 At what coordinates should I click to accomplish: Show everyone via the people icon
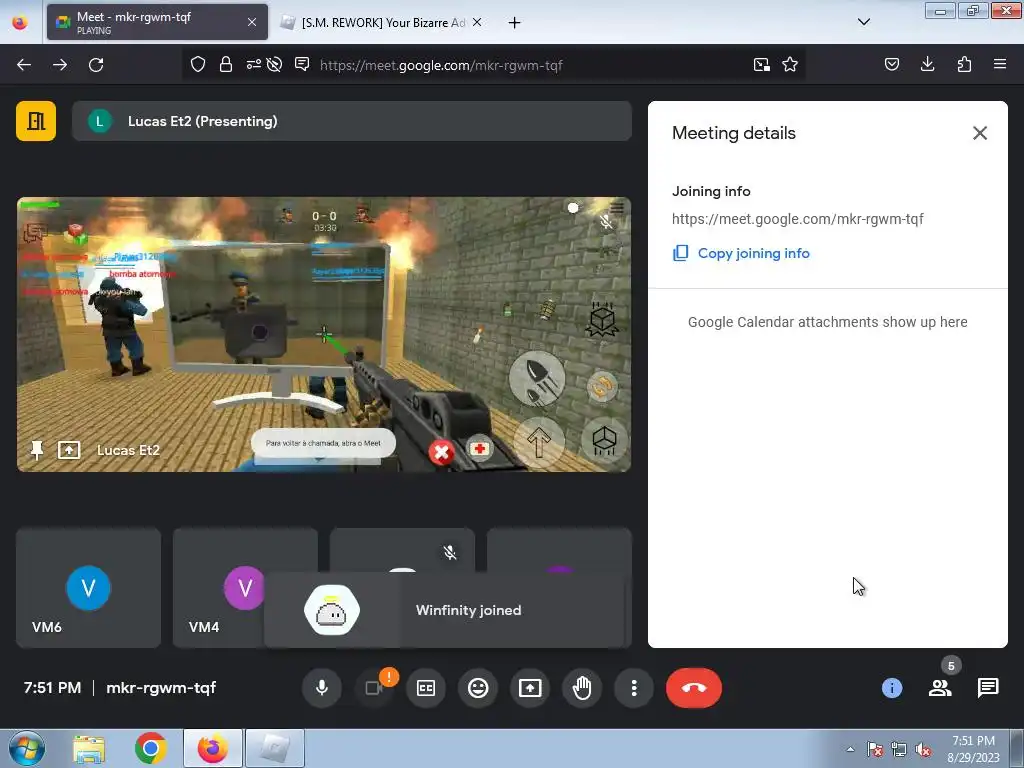pyautogui.click(x=940, y=688)
